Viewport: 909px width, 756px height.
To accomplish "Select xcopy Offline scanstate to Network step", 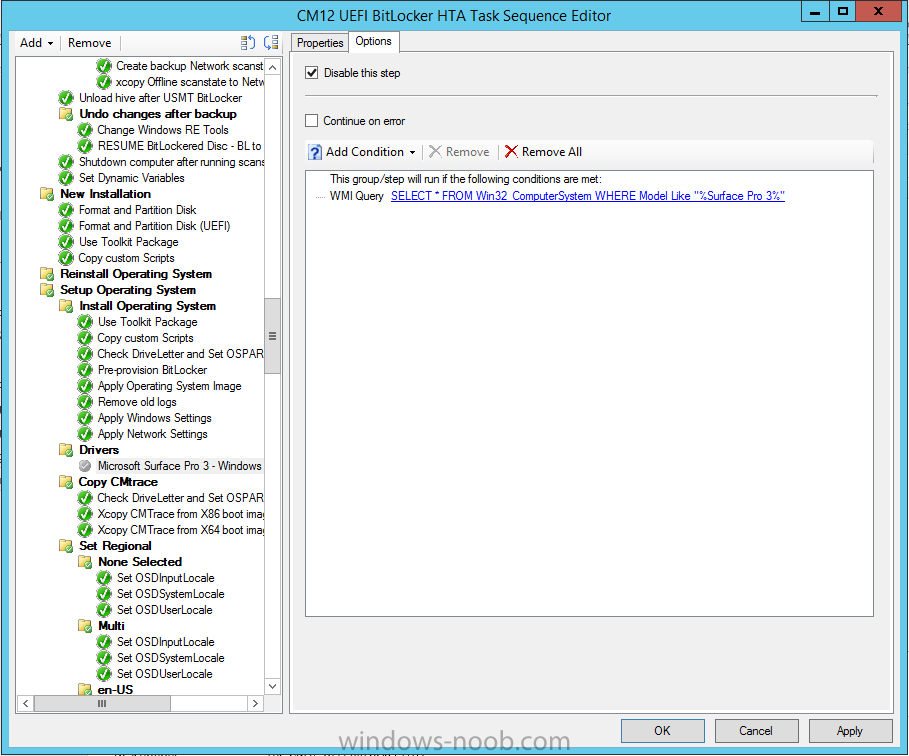I will pyautogui.click(x=190, y=82).
